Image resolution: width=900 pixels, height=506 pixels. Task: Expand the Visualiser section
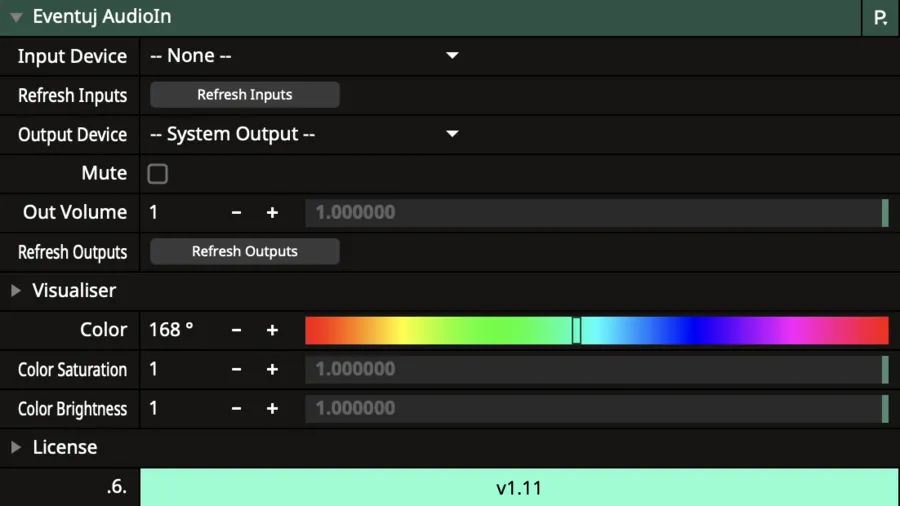(16, 291)
